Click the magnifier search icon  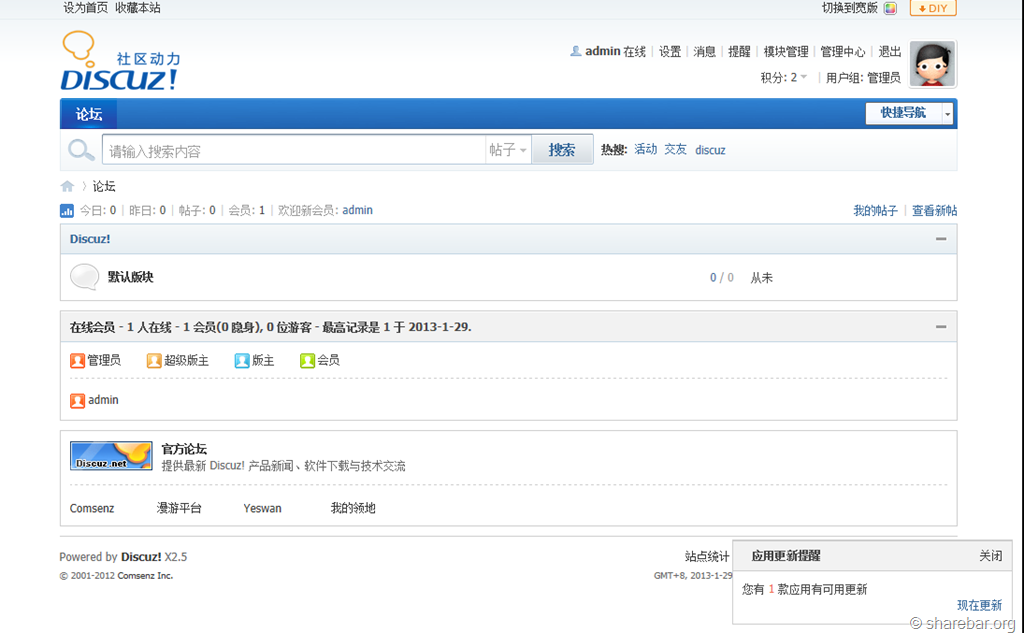point(80,150)
